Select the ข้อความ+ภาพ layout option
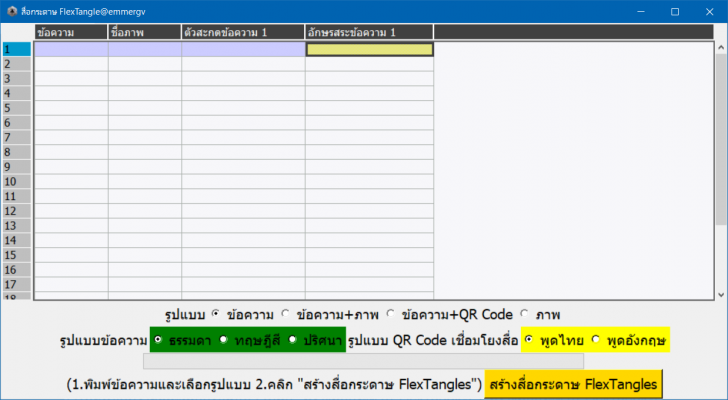 point(286,314)
